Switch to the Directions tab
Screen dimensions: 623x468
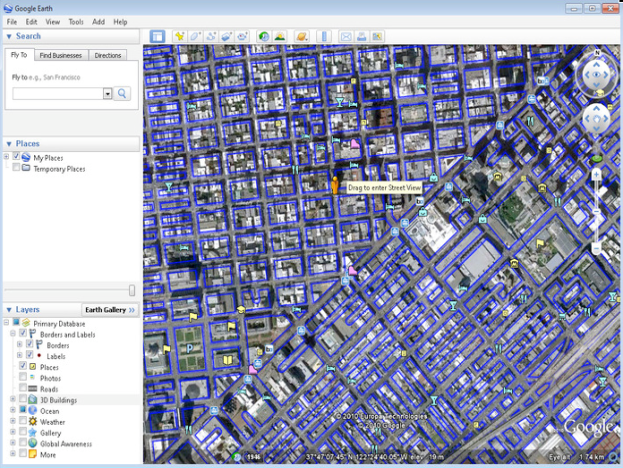coord(108,55)
